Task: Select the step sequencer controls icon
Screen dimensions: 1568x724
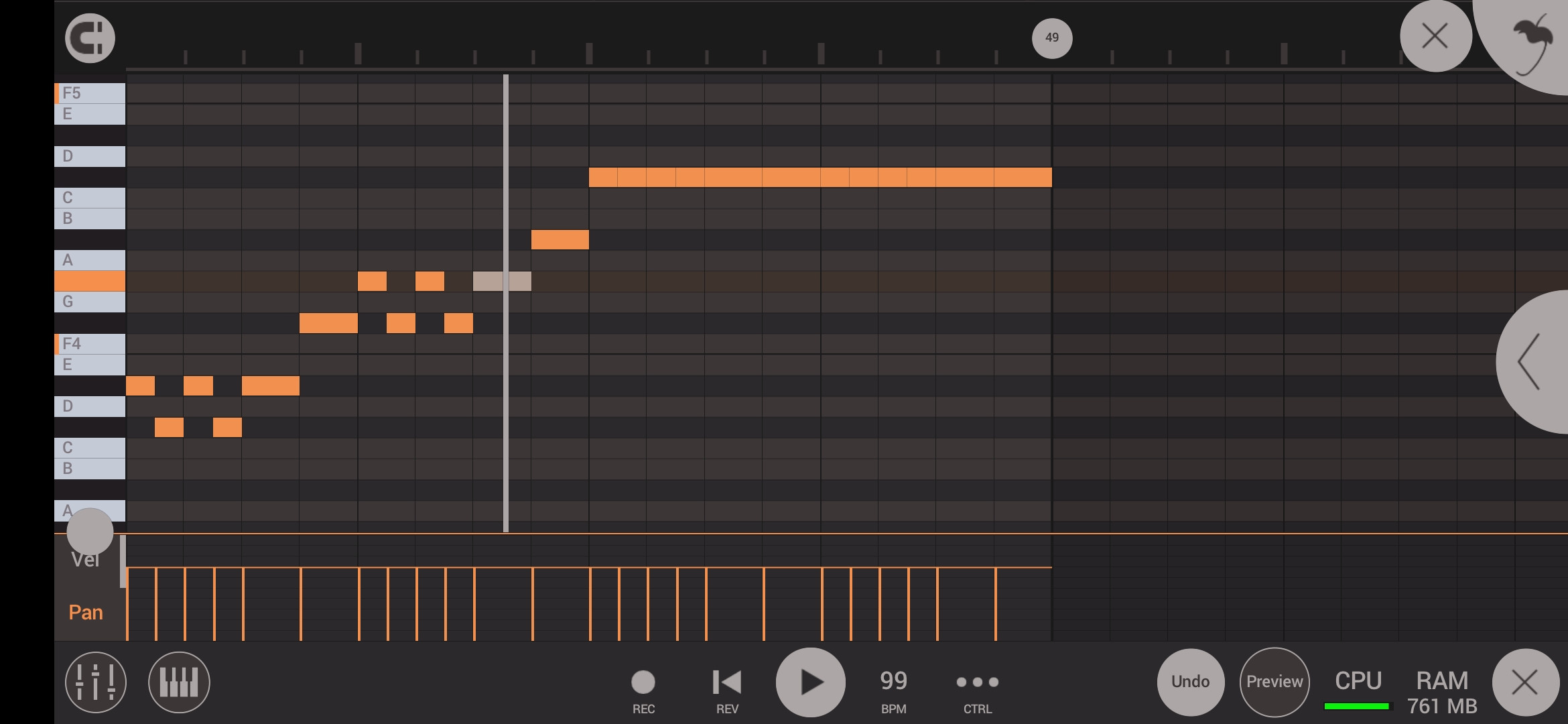Action: click(96, 682)
